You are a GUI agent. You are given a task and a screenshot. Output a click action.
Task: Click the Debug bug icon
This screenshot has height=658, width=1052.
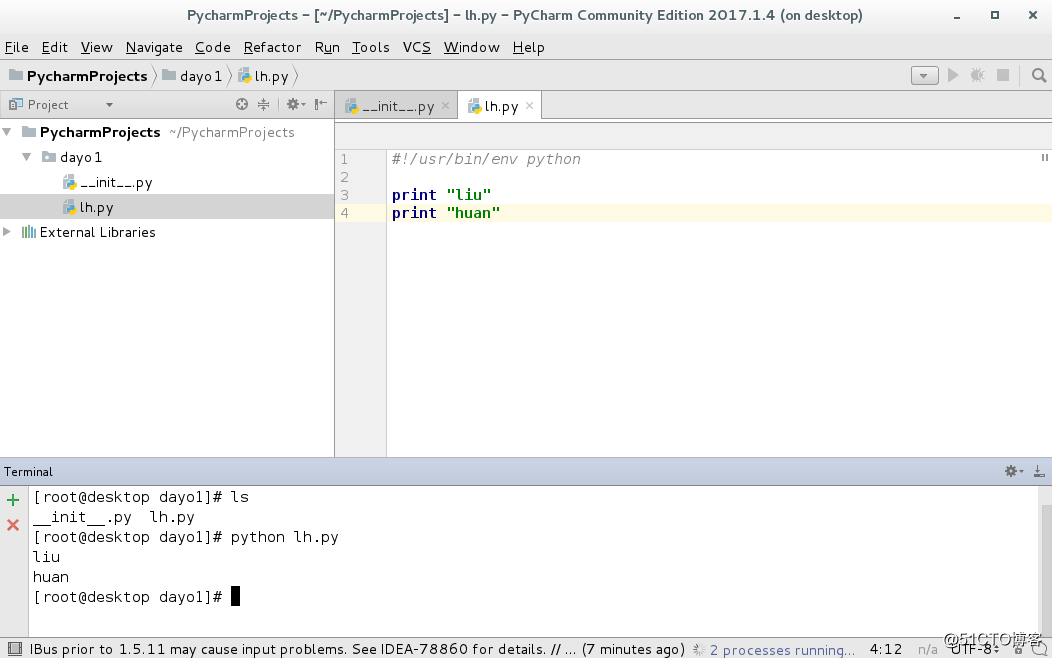point(978,75)
